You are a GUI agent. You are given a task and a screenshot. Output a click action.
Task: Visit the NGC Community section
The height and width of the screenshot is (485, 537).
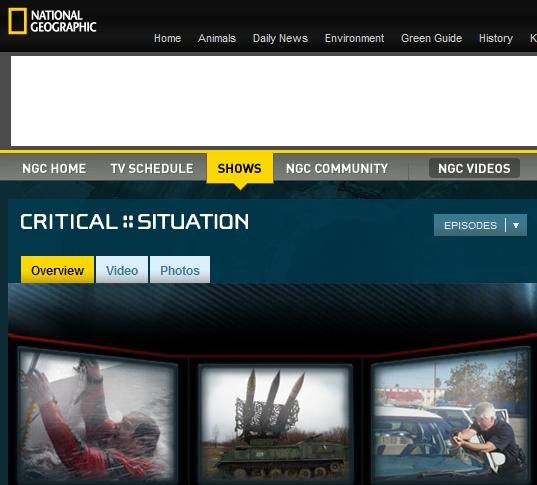click(x=337, y=169)
